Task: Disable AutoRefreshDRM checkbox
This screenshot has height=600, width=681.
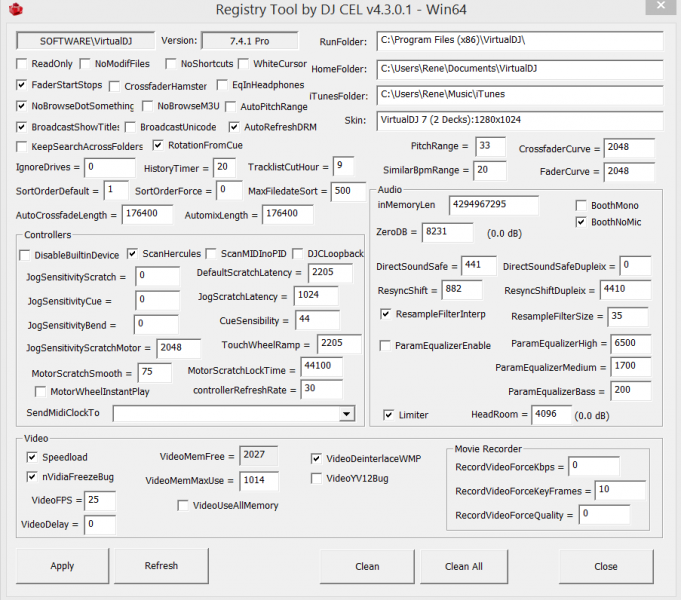Action: (234, 127)
